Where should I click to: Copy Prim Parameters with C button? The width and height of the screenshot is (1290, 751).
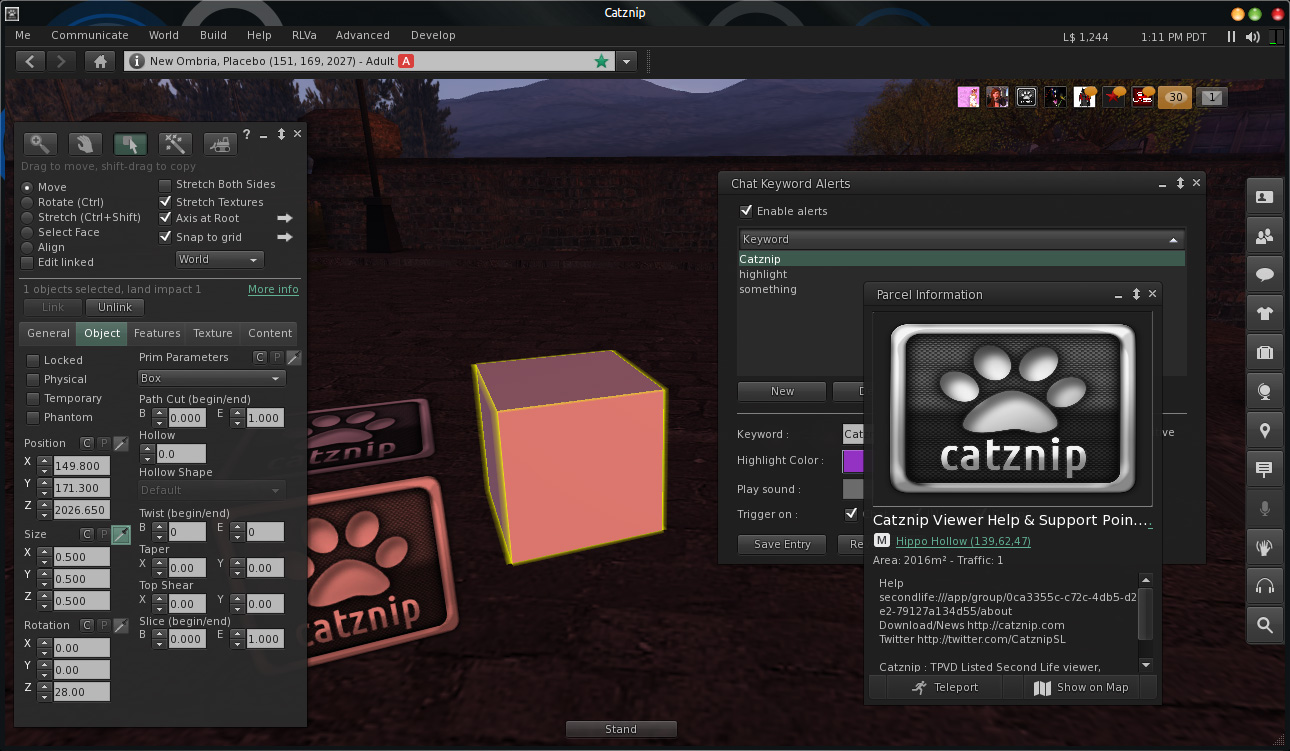pos(260,357)
